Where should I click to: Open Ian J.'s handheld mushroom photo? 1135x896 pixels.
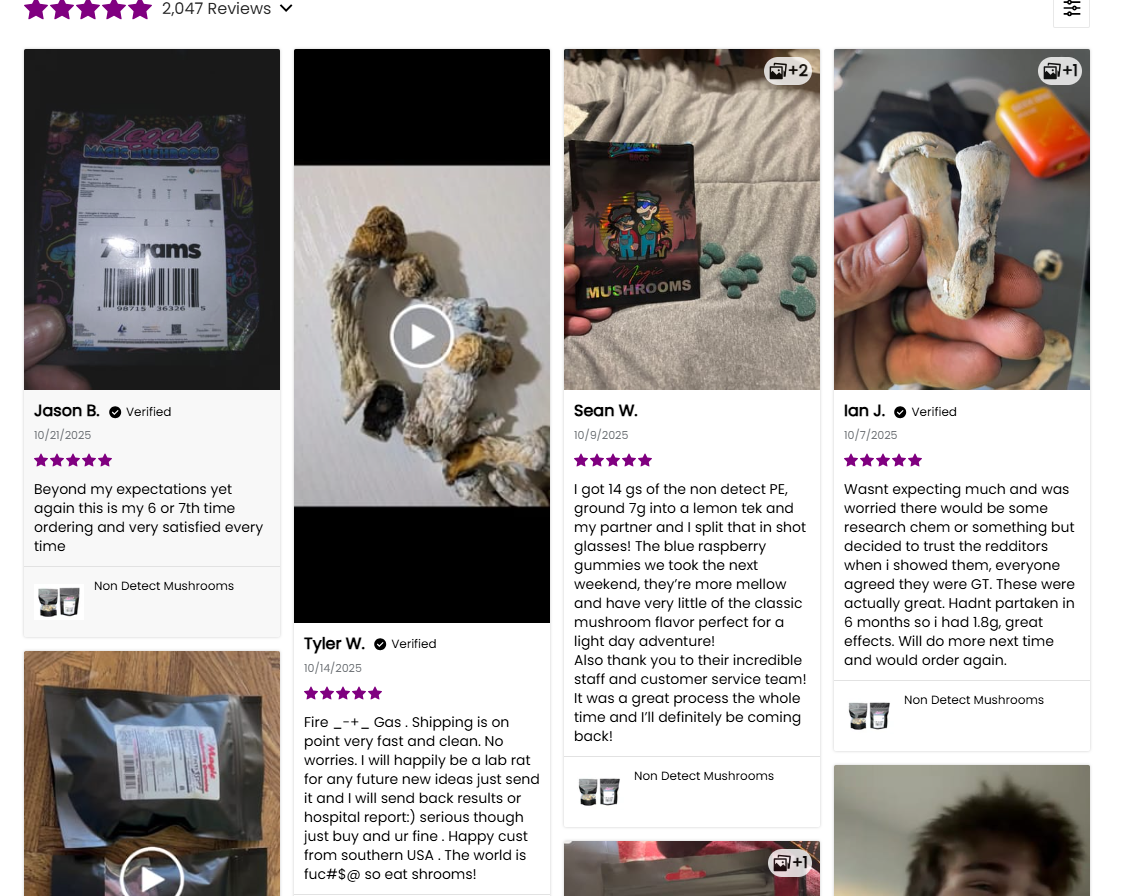962,219
